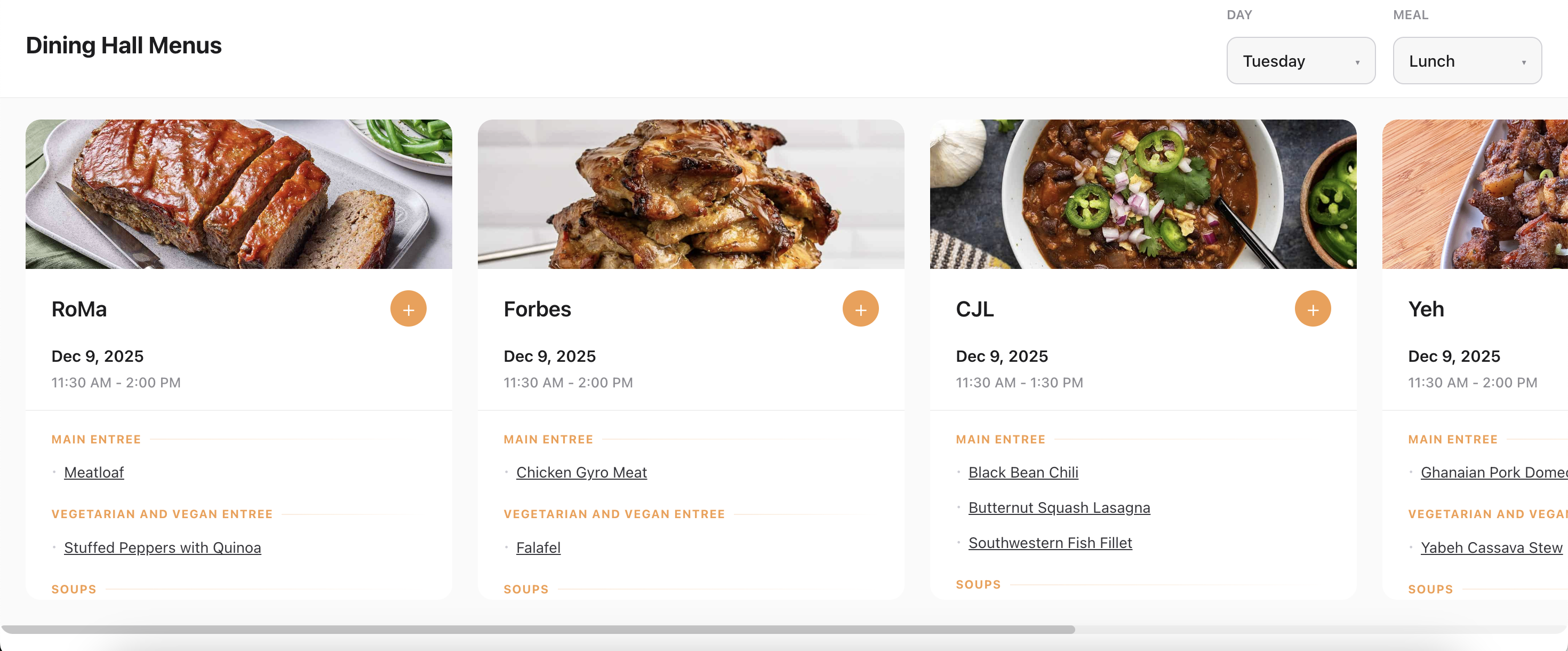Viewport: 1568px width, 651px height.
Task: Select the Falafel menu item
Action: tap(538, 547)
